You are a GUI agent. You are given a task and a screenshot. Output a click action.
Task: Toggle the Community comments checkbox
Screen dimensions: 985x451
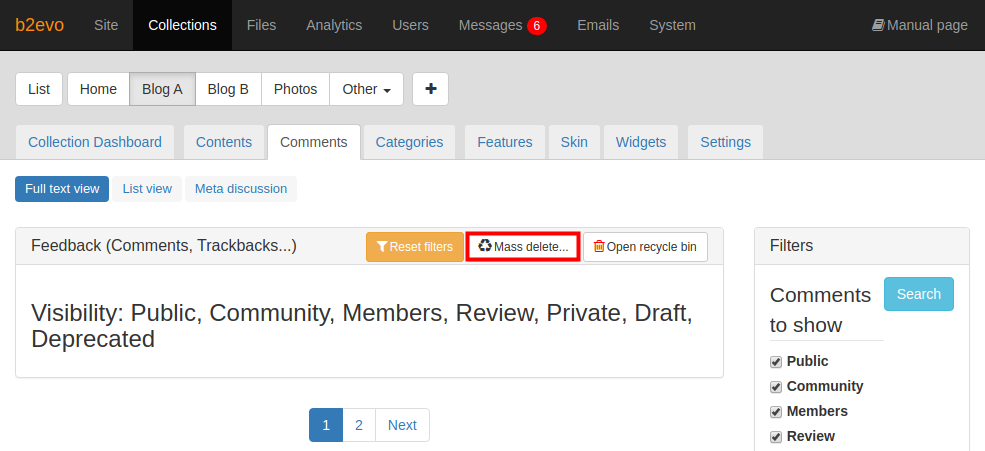coord(776,387)
